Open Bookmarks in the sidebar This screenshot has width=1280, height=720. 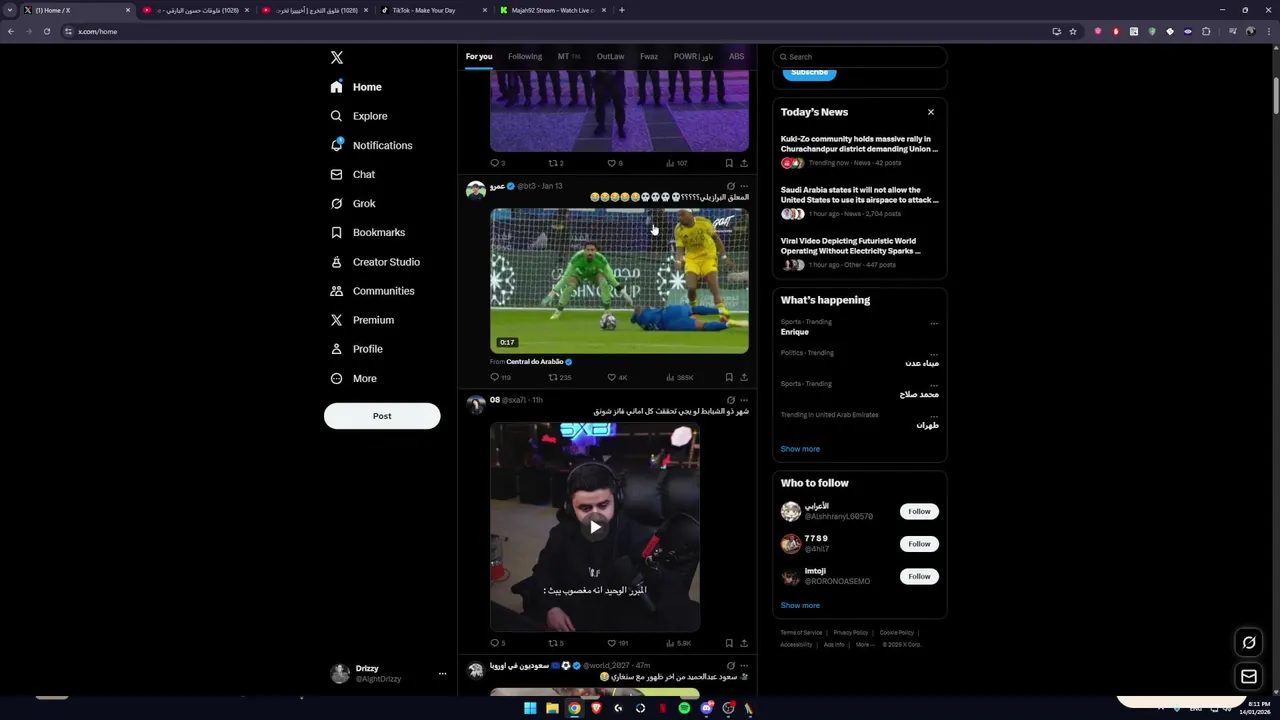(x=367, y=232)
